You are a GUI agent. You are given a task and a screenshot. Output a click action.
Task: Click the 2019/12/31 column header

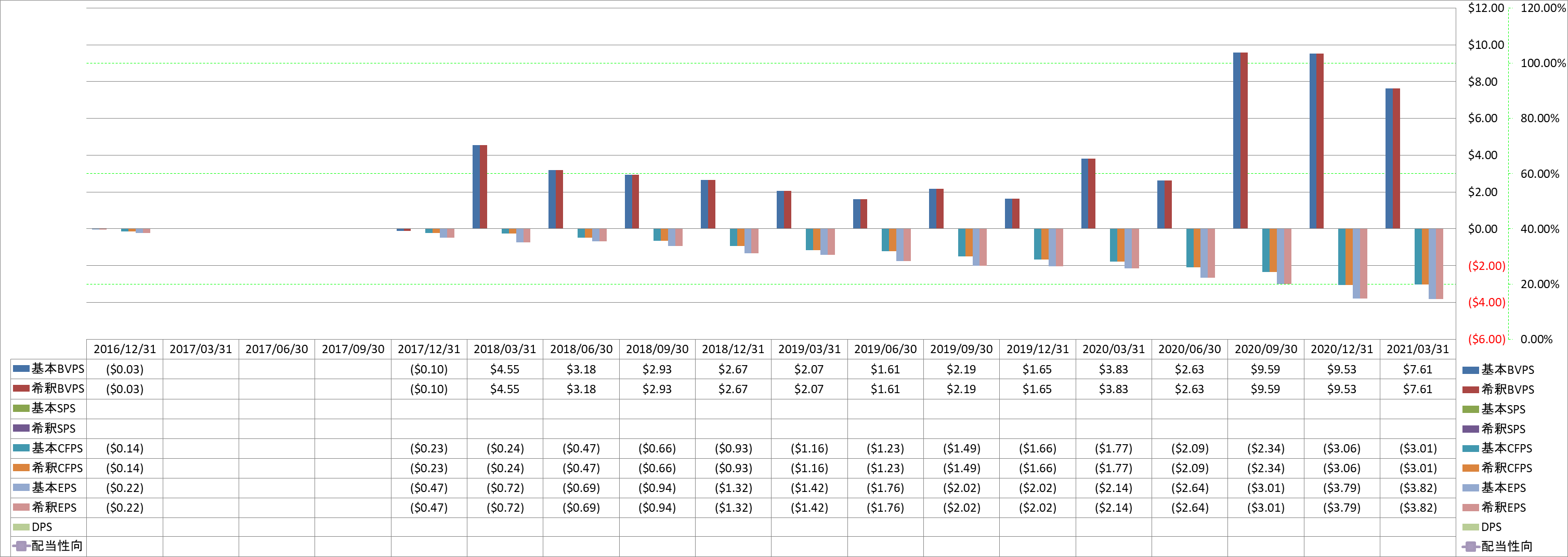(x=1037, y=349)
